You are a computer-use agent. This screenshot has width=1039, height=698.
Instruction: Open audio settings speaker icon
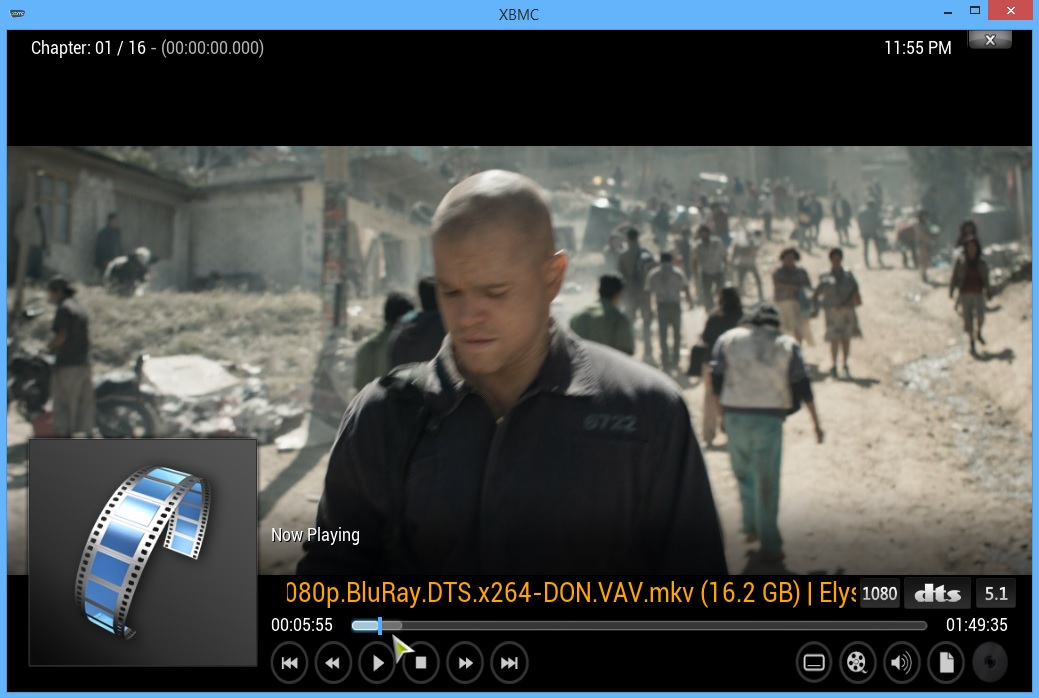(901, 662)
